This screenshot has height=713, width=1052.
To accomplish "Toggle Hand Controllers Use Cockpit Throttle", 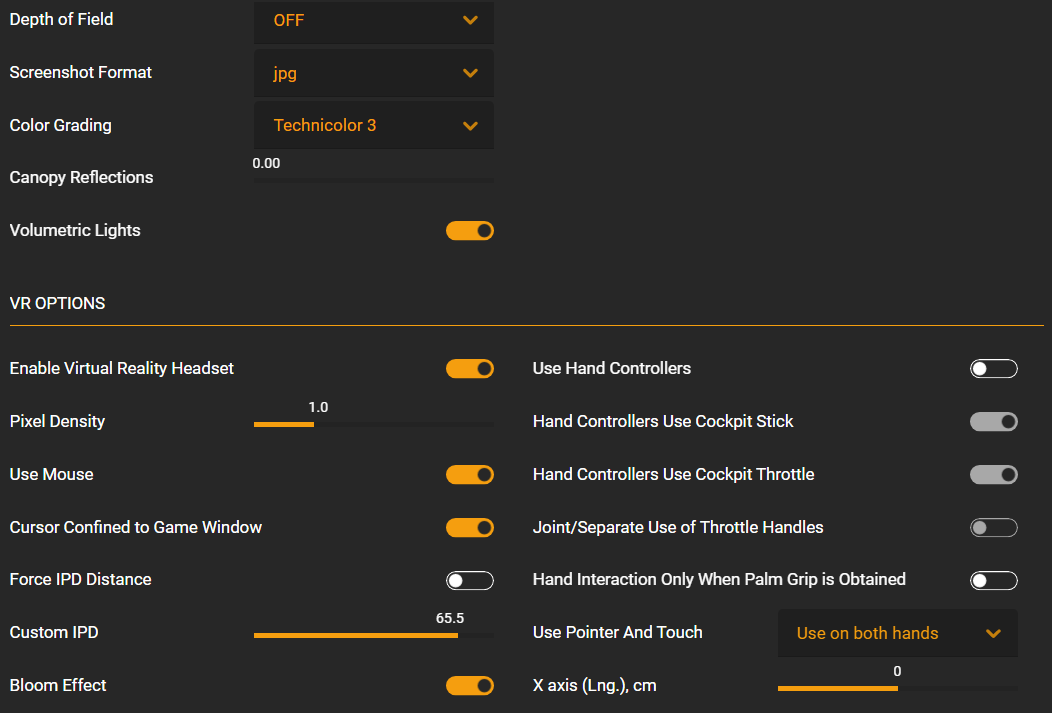I will [993, 474].
